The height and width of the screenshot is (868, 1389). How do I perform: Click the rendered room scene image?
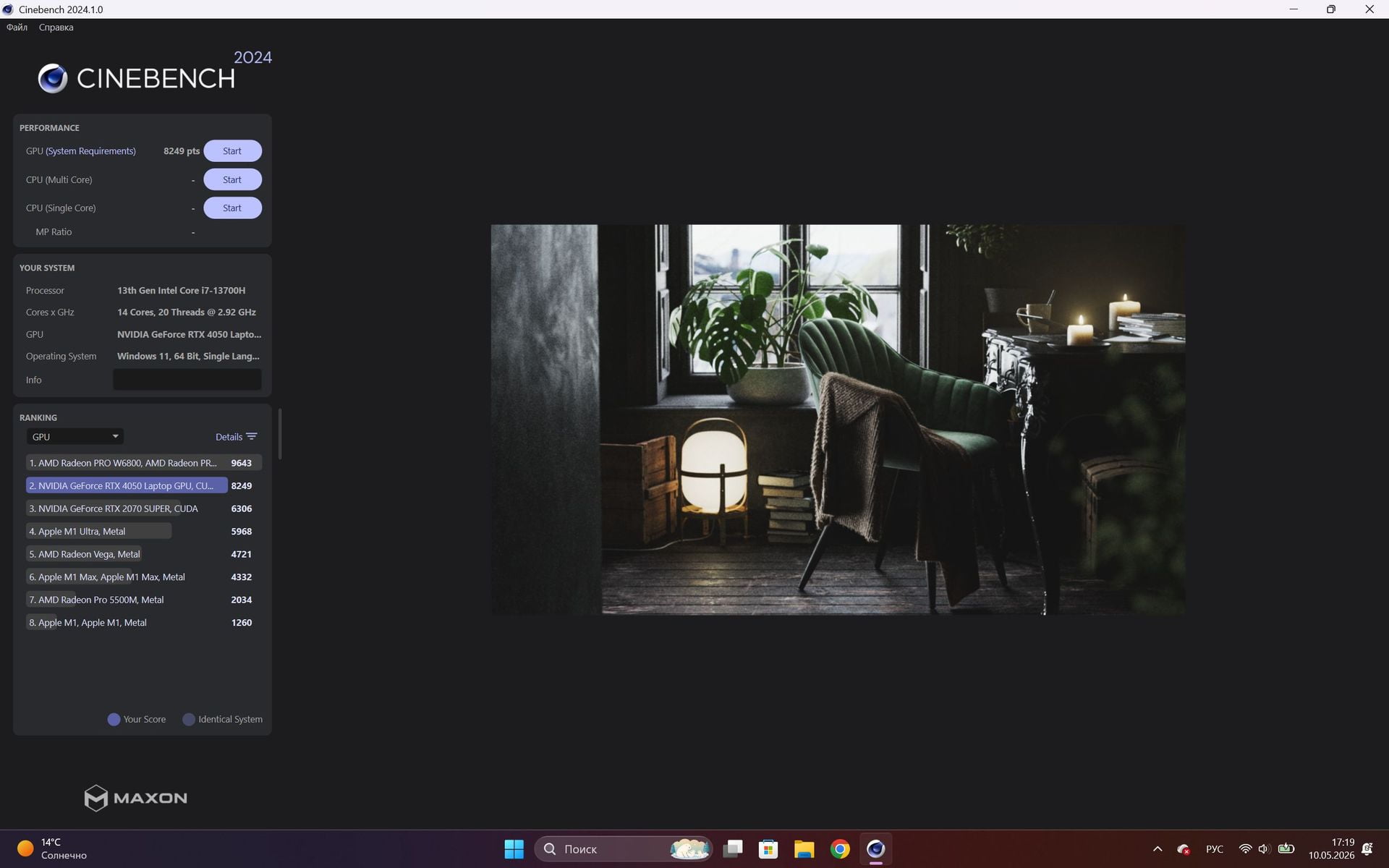click(x=838, y=420)
